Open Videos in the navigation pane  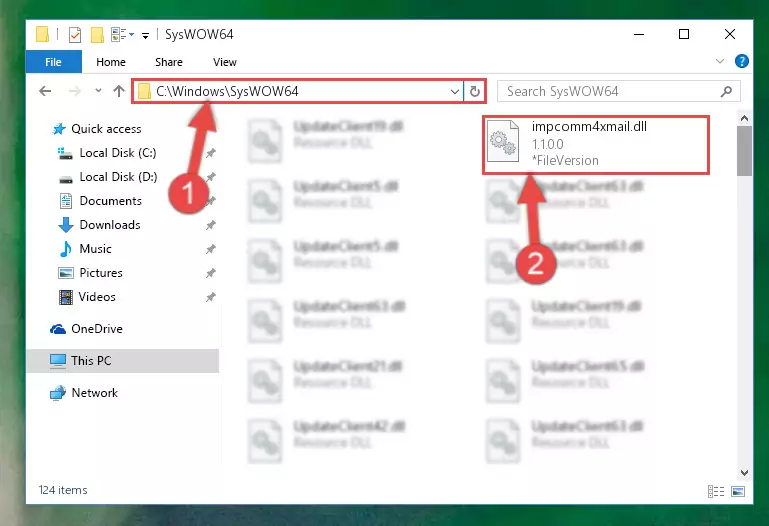97,297
